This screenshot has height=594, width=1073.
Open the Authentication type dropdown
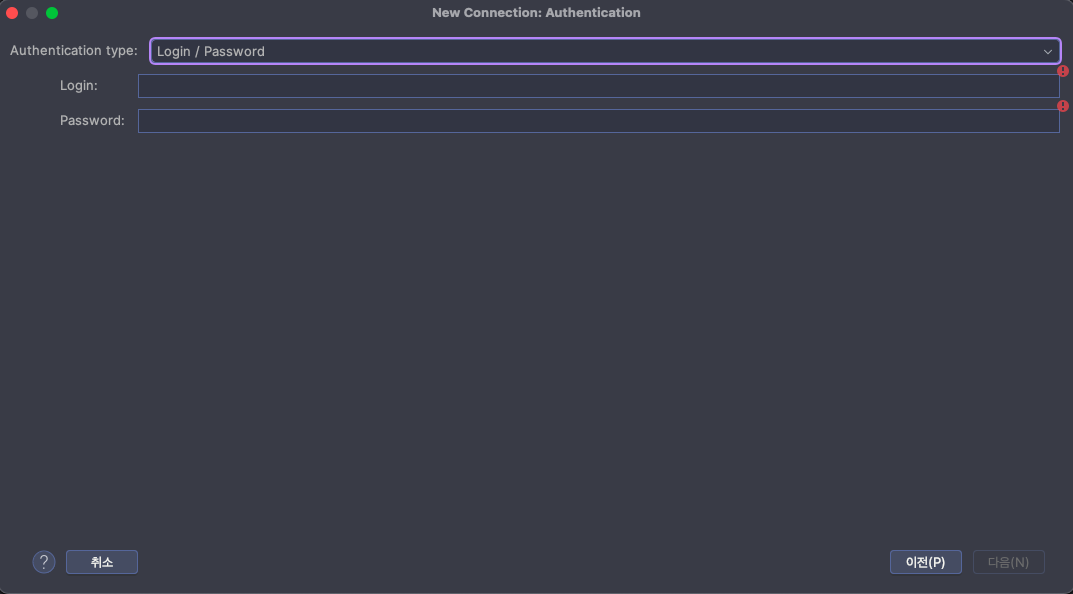coord(605,51)
